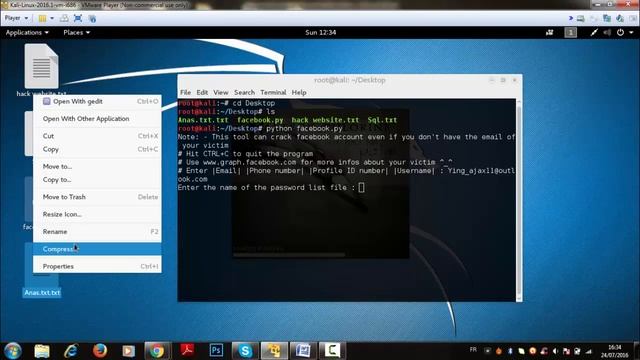
Task: Click the VMware hard disk device icon
Action: (580, 18)
